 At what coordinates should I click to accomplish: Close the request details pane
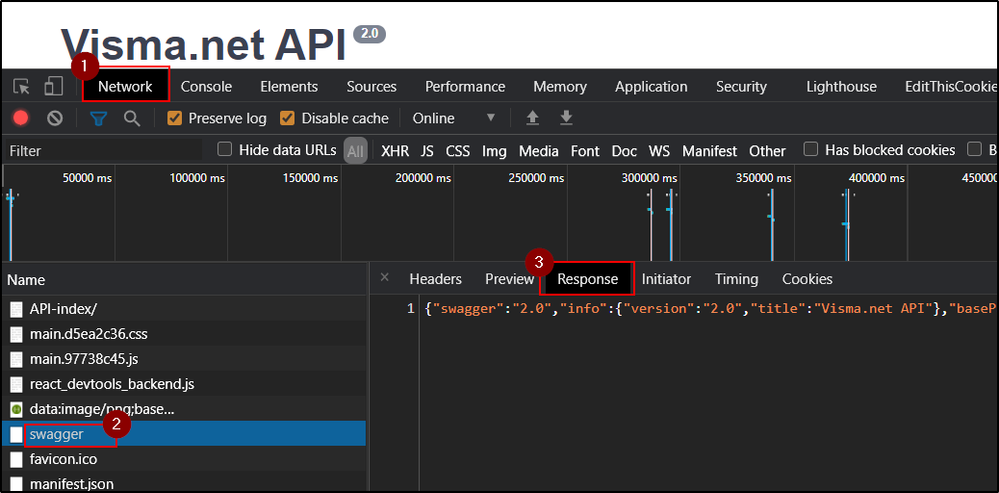[x=385, y=278]
